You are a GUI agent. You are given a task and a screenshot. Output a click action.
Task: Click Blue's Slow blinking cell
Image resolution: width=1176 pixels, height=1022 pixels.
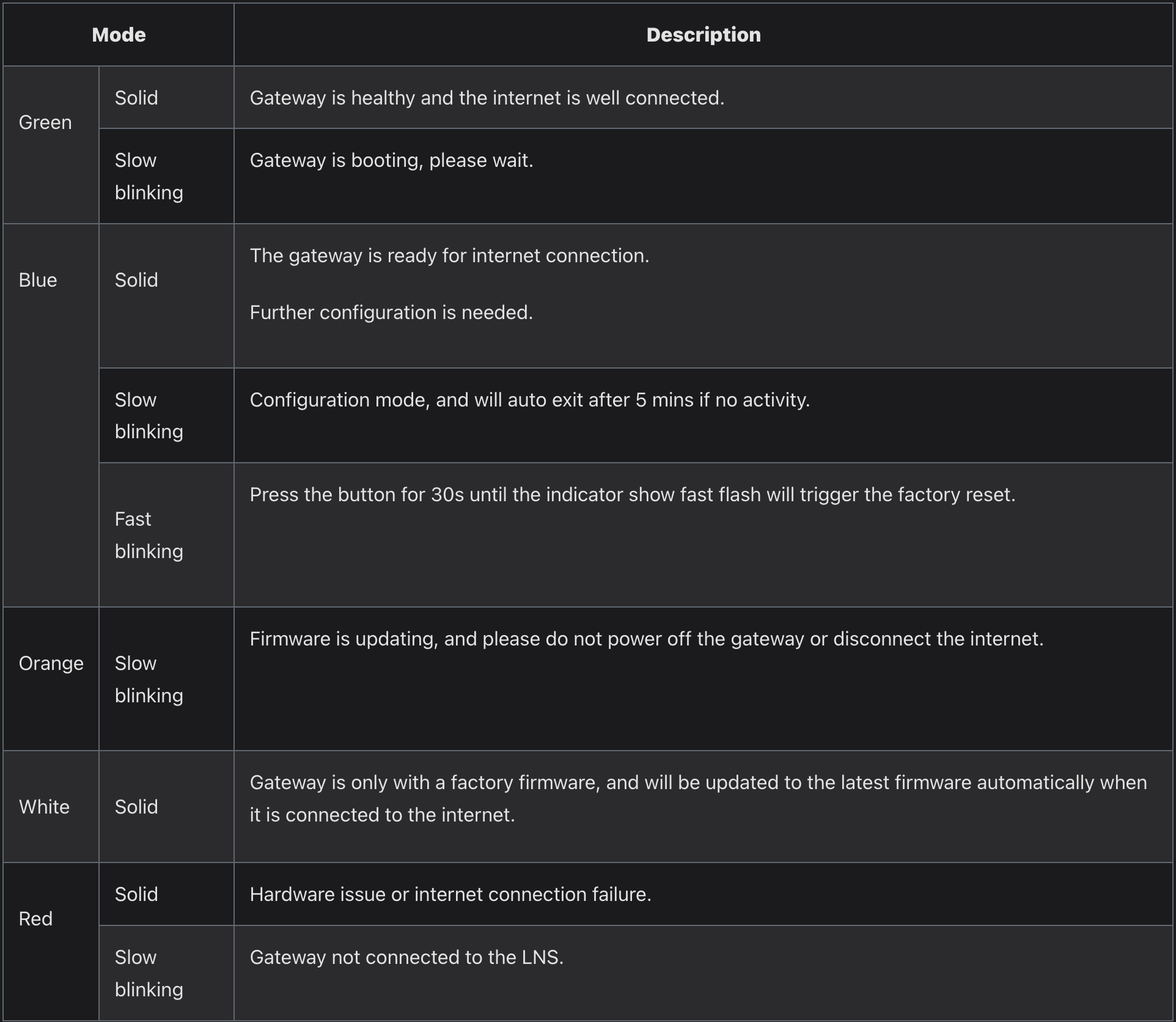coord(167,416)
